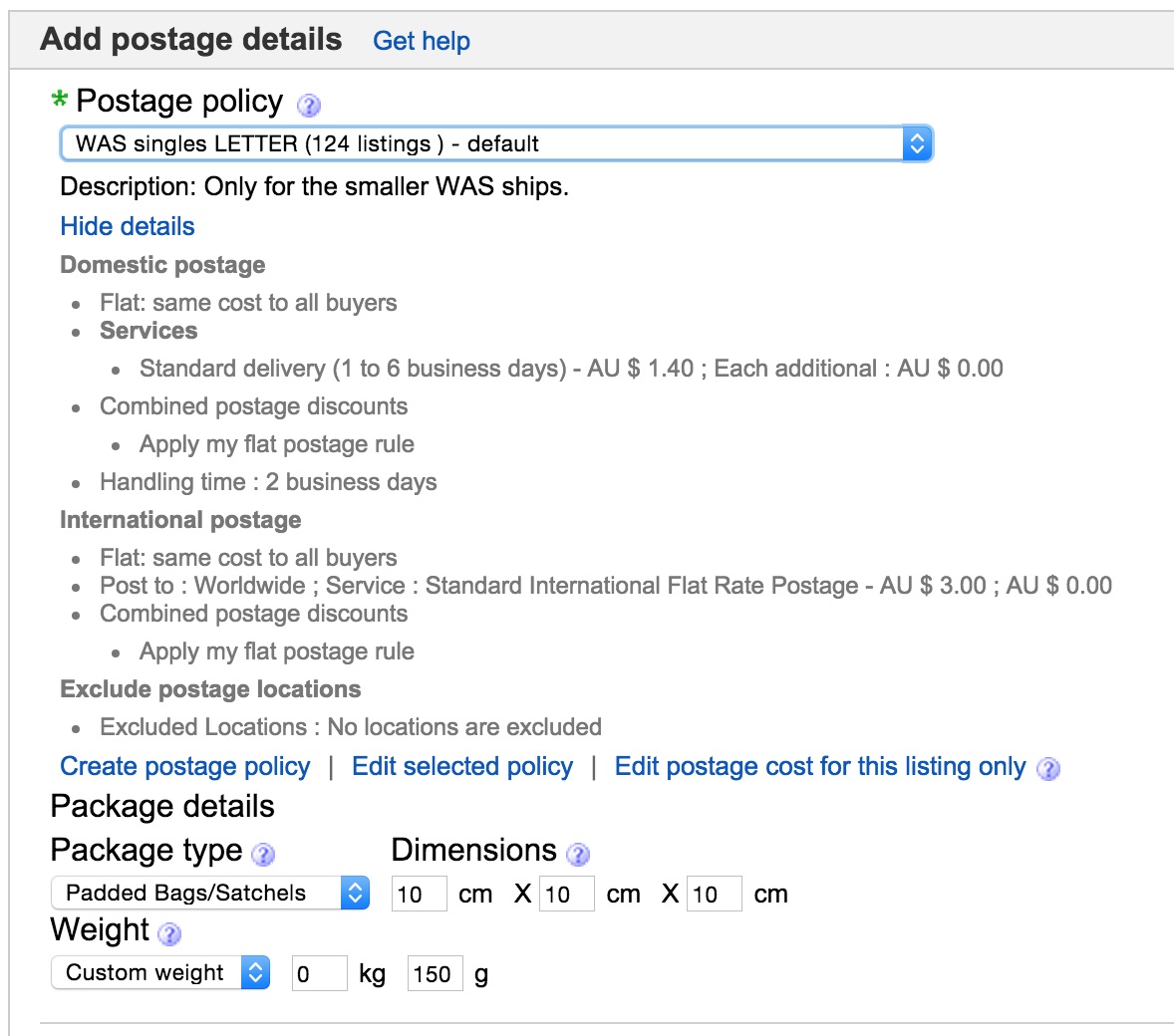Open help icon beside Postage policy heading
Viewport: 1174px width, 1036px height.
point(307,104)
